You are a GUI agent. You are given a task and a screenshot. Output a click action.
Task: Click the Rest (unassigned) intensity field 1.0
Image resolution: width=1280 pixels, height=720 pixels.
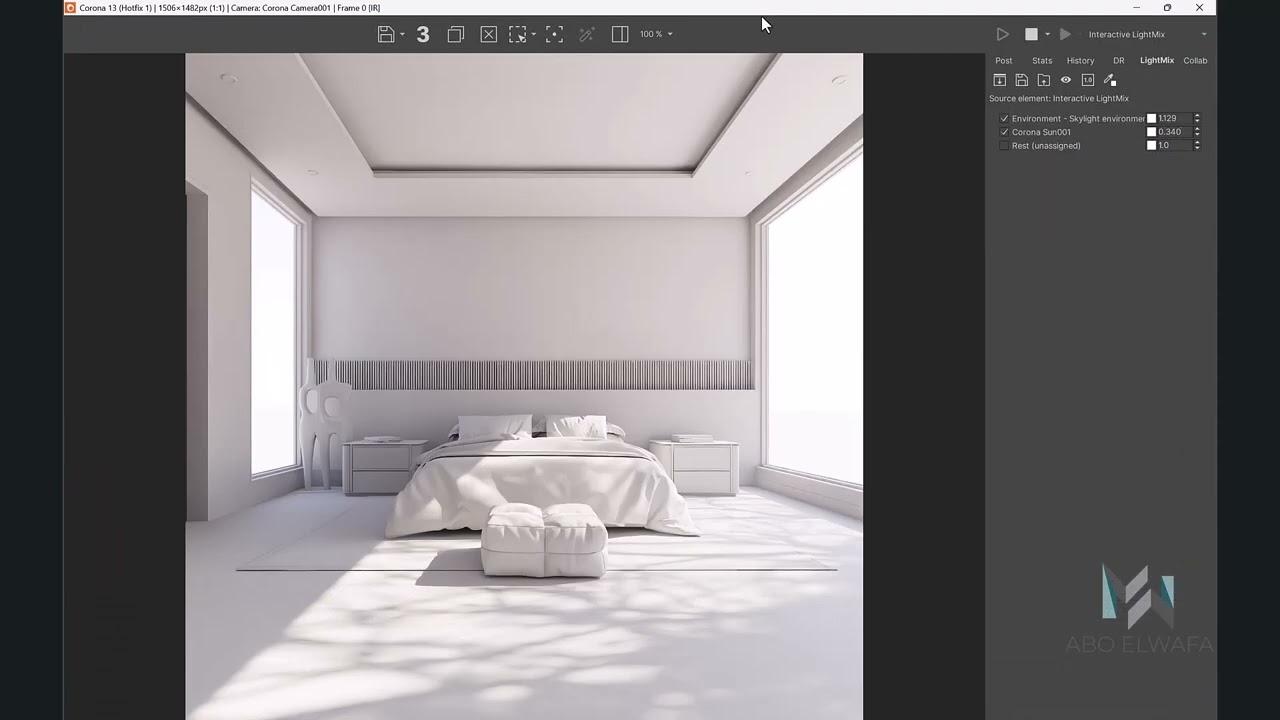pyautogui.click(x=1174, y=145)
